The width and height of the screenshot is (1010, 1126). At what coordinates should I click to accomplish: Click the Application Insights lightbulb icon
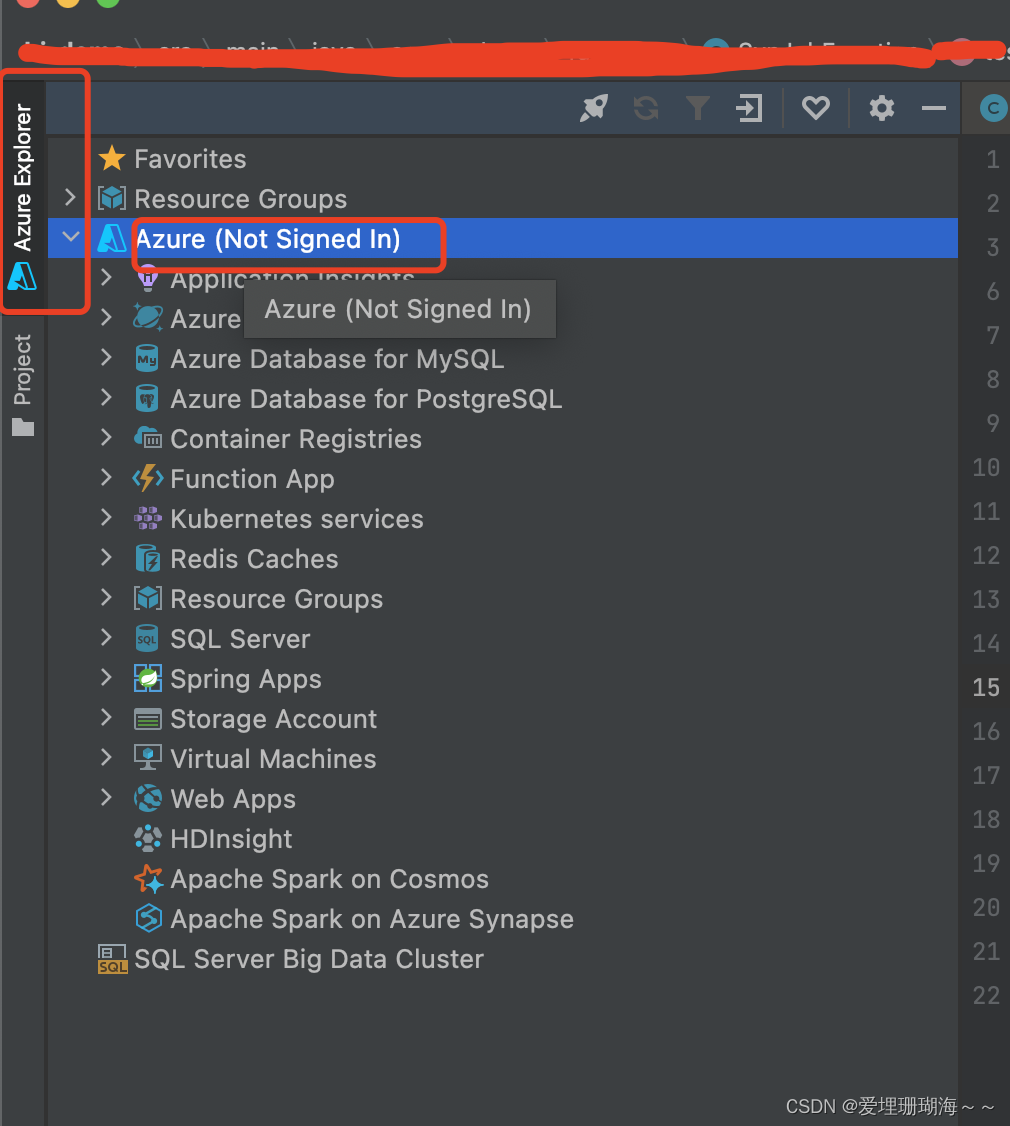pyautogui.click(x=147, y=277)
